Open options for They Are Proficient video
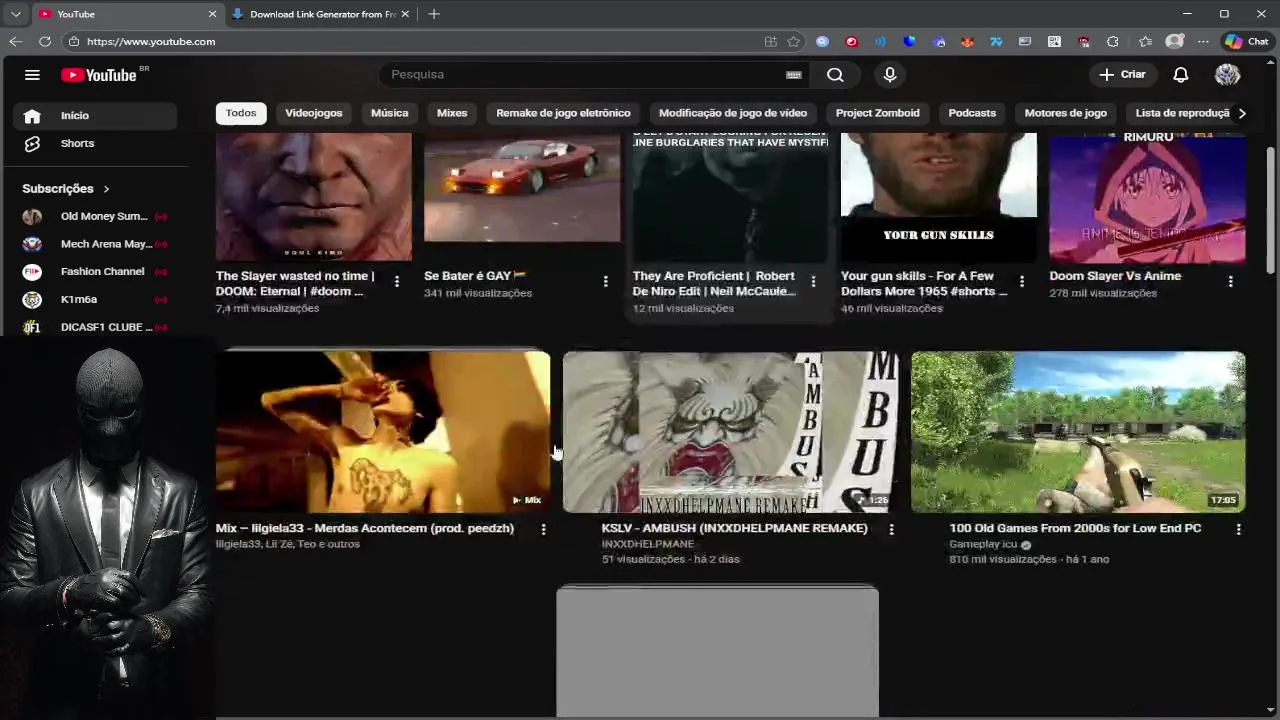This screenshot has height=720, width=1280. tap(813, 282)
